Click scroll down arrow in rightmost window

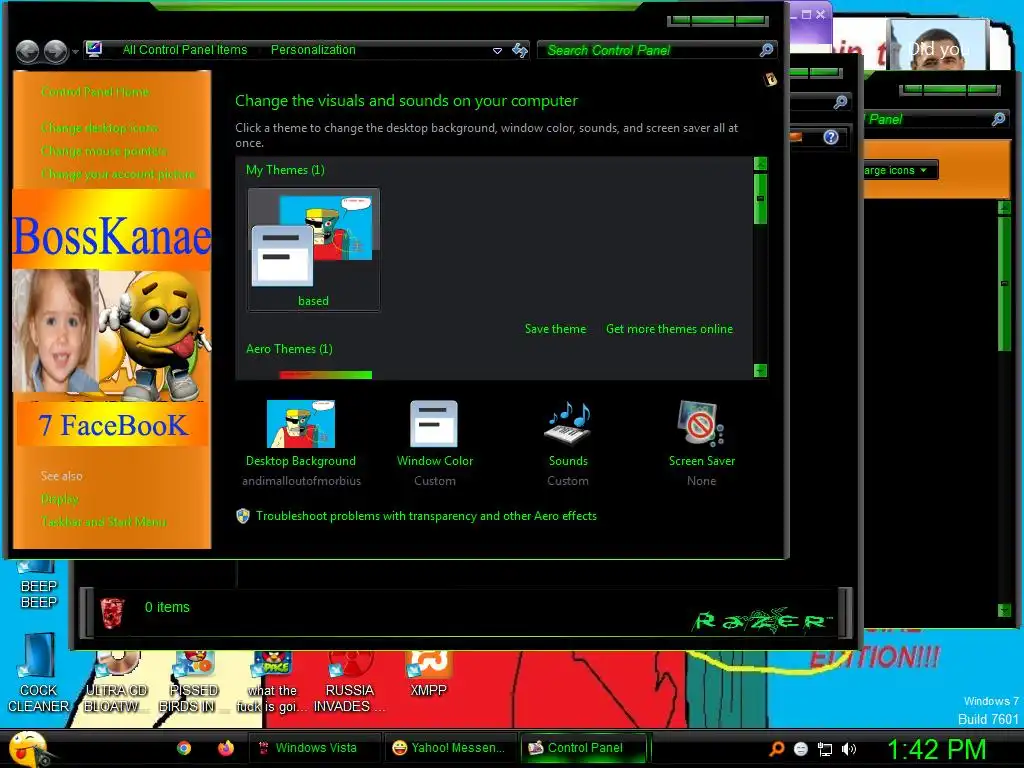[1004, 610]
